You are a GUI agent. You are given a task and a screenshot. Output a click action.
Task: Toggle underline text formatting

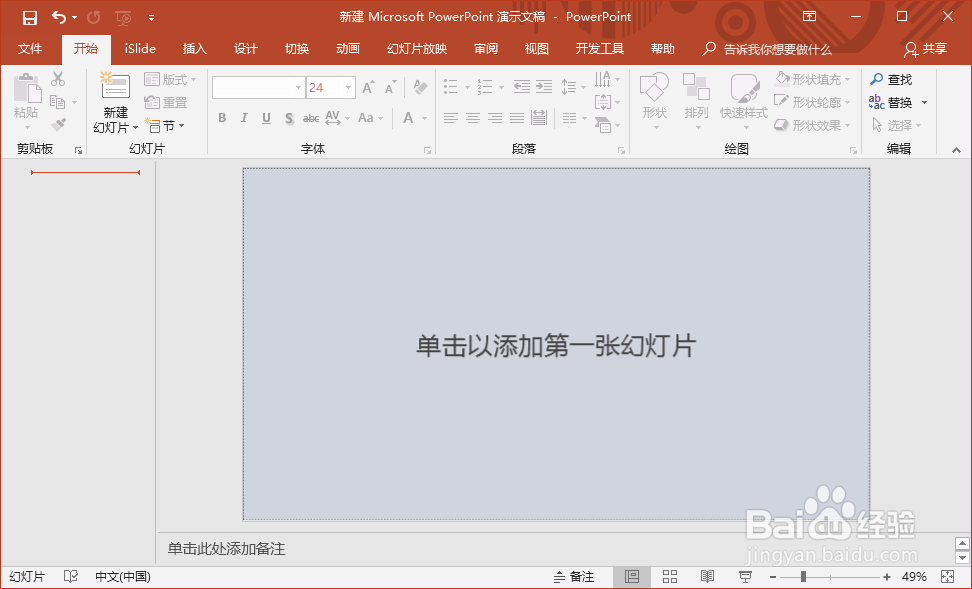(265, 118)
